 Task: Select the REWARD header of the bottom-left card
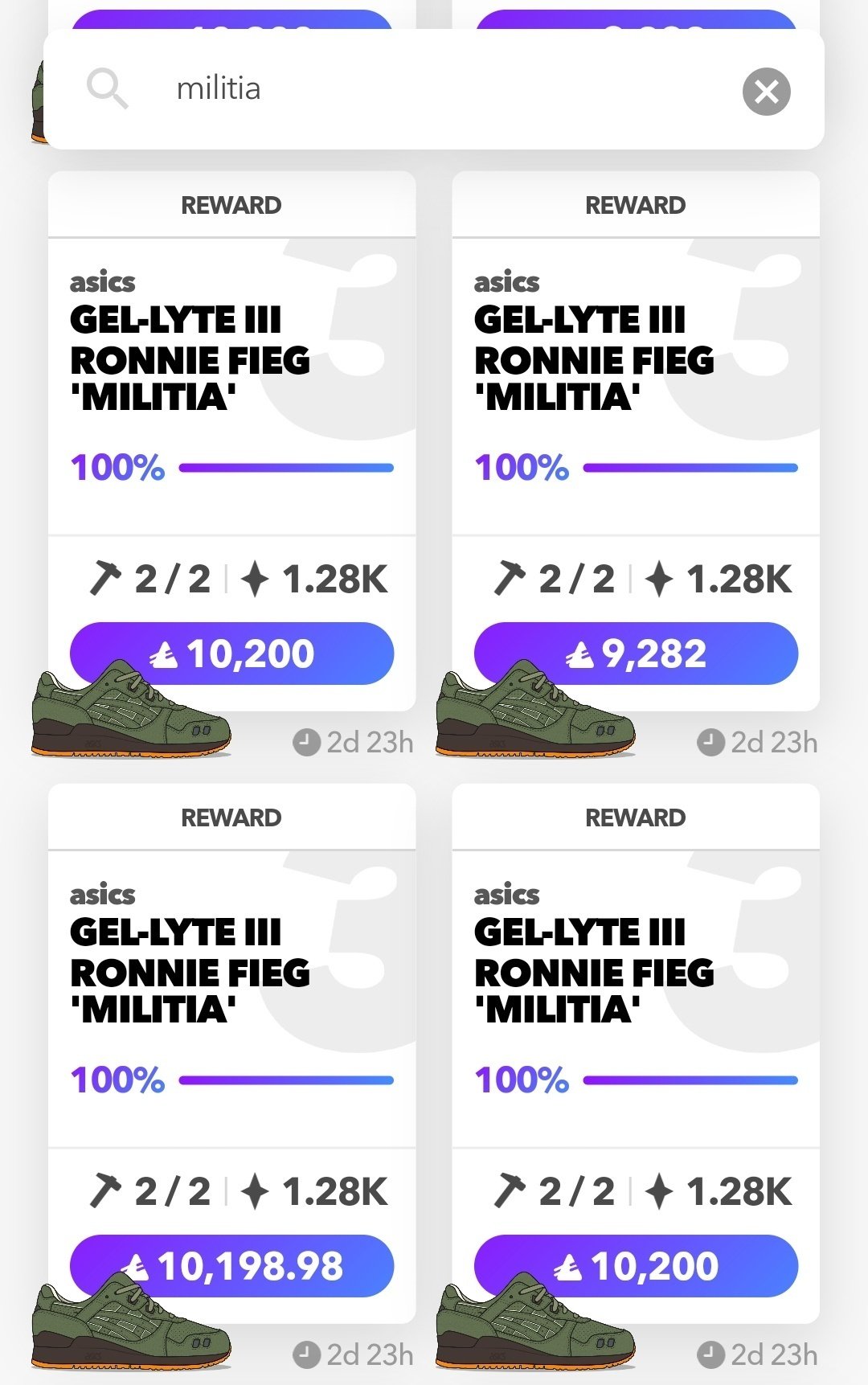click(x=231, y=817)
